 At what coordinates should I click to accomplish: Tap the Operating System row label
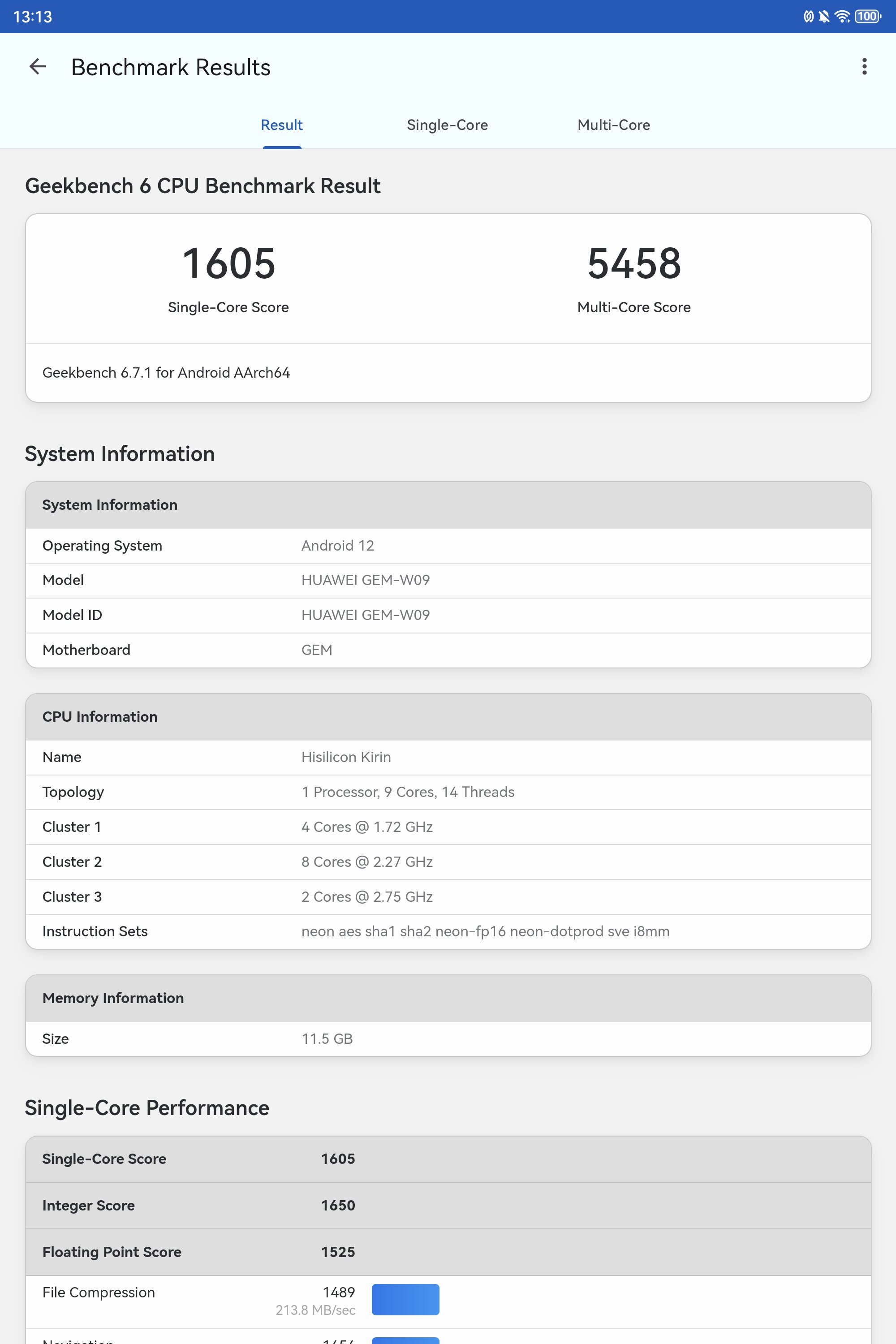[x=102, y=546]
